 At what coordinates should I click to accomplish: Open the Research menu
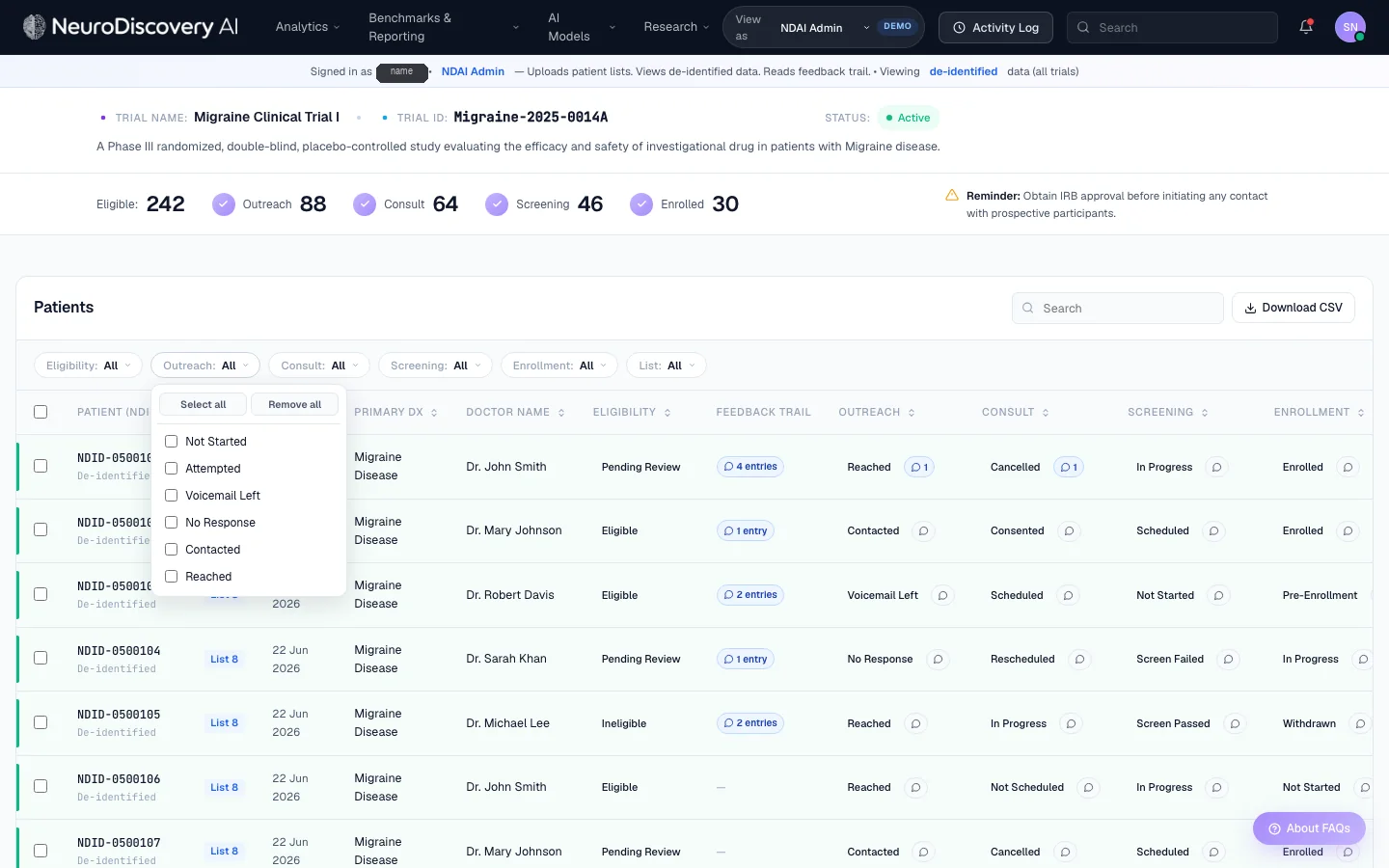[676, 27]
